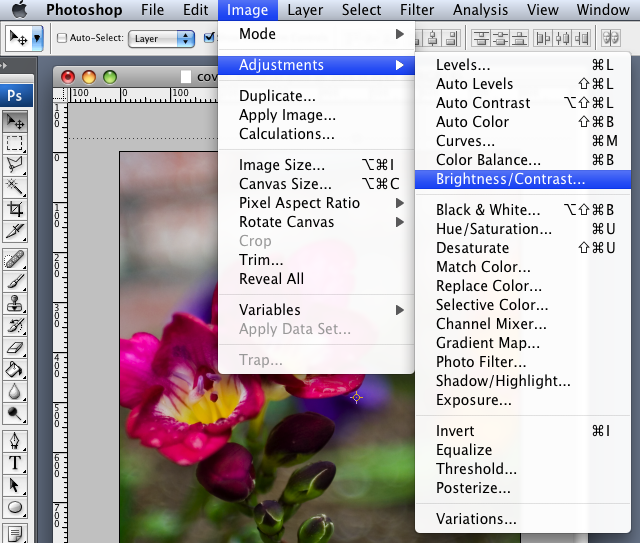Click distribute right edges icon
This screenshot has height=543, width=640.
[x=581, y=38]
